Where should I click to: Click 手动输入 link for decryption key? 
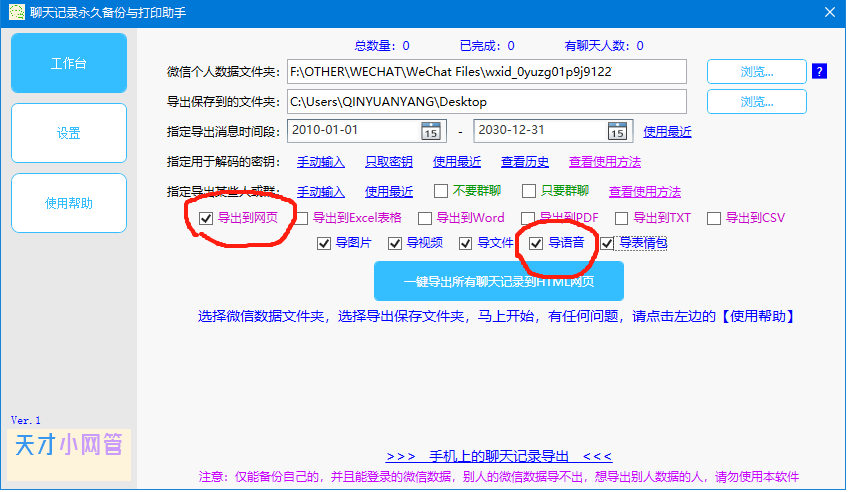pyautogui.click(x=321, y=162)
